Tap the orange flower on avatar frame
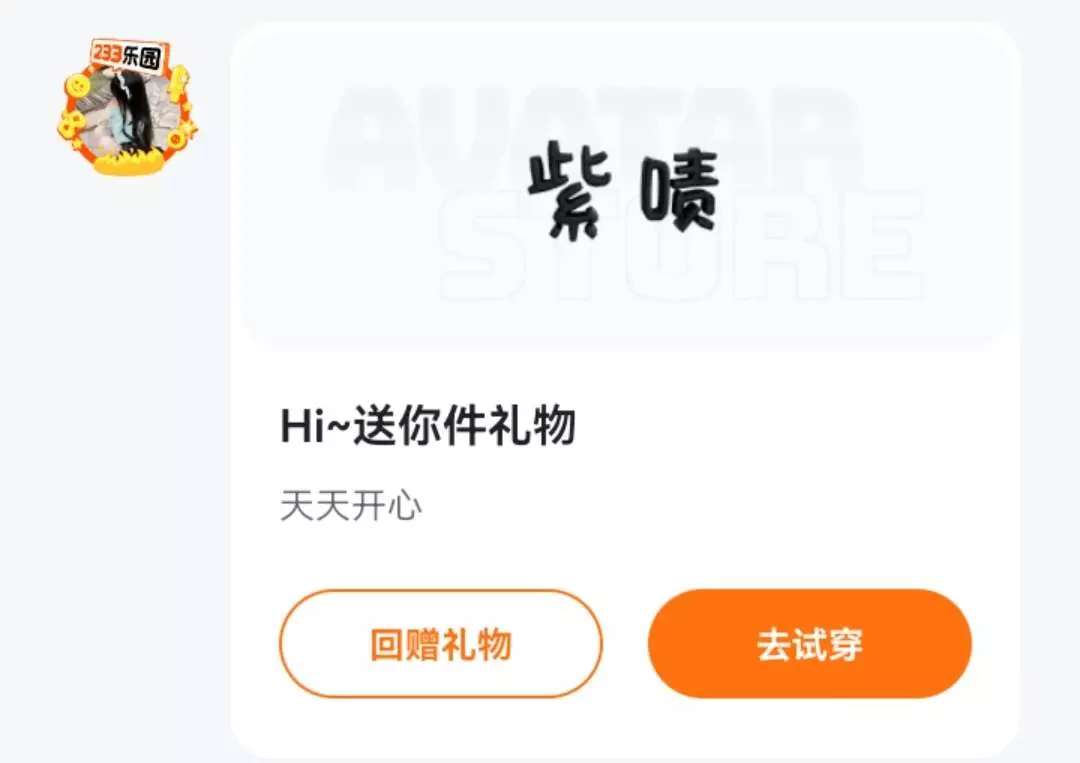 click(70, 124)
